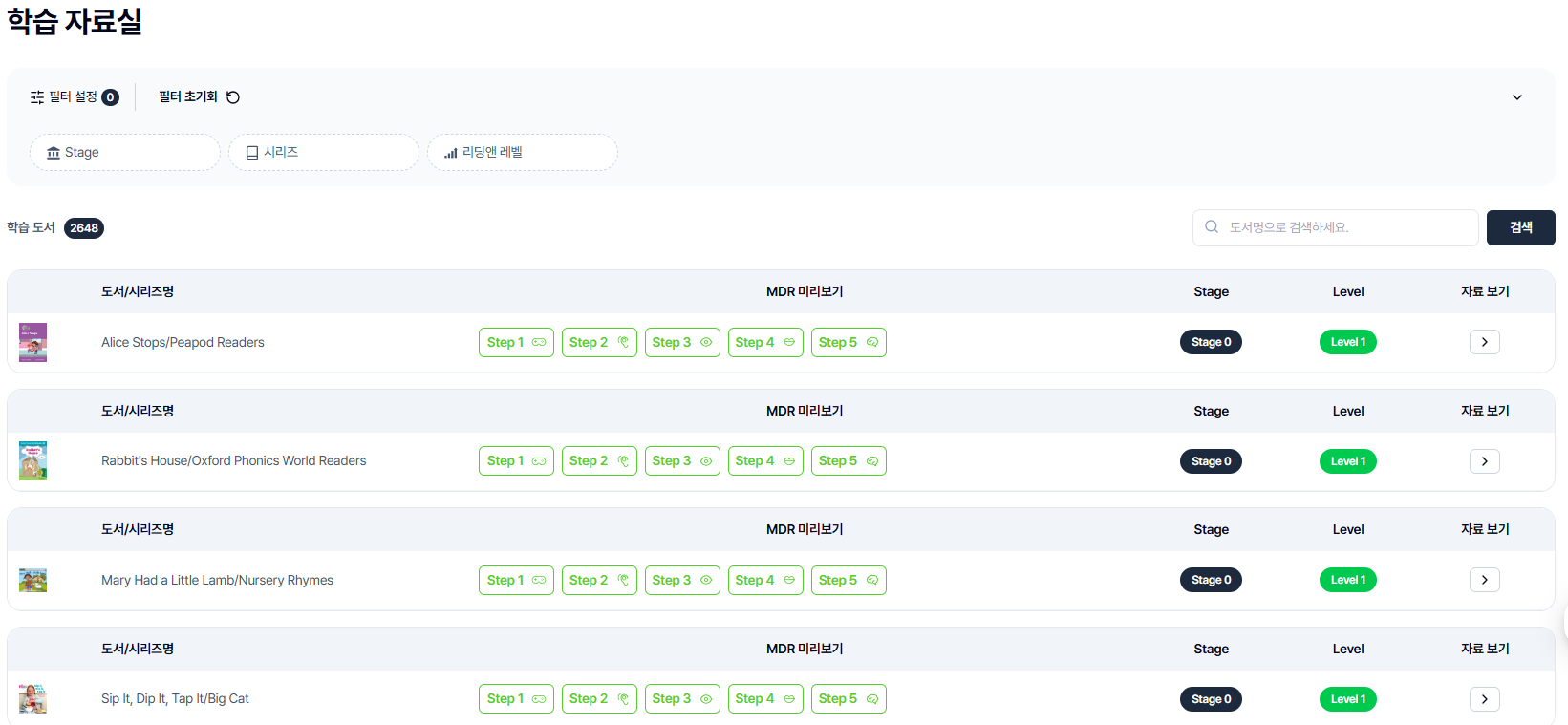Open Step 2 for Sip It, Dip It
Screen dimensions: 1568x725
coord(598,699)
